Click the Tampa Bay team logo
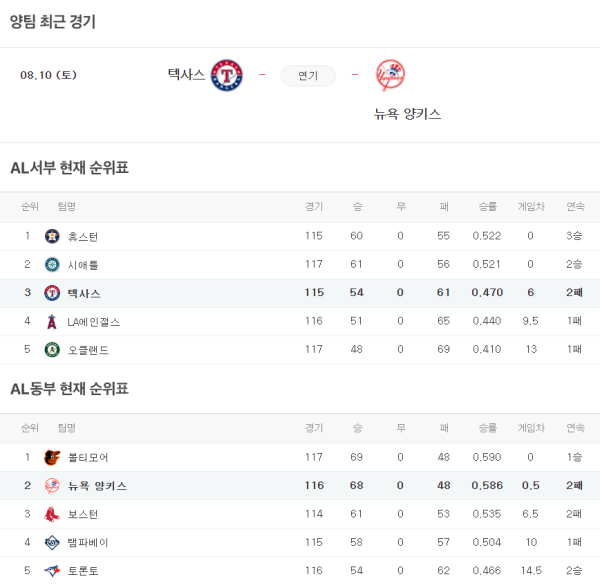This screenshot has width=600, height=588. click(52, 542)
